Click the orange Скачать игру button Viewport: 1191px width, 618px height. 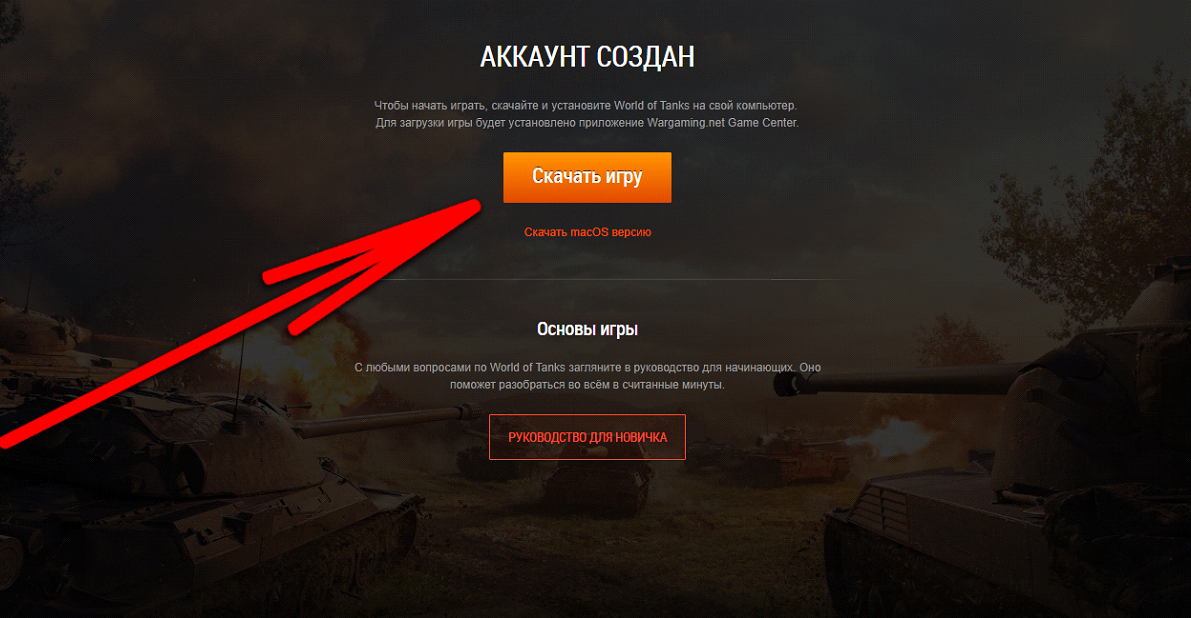(587, 178)
